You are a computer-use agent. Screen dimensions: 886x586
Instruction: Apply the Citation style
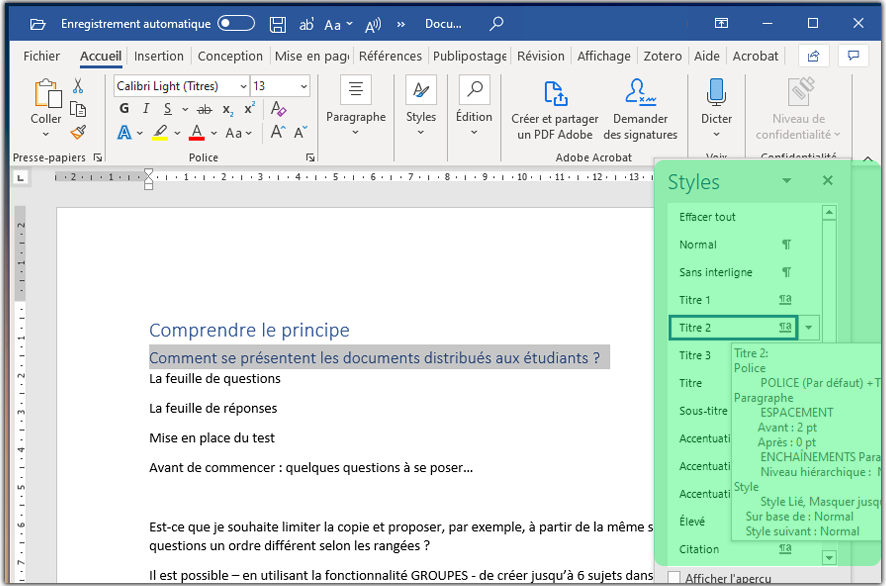point(744,549)
